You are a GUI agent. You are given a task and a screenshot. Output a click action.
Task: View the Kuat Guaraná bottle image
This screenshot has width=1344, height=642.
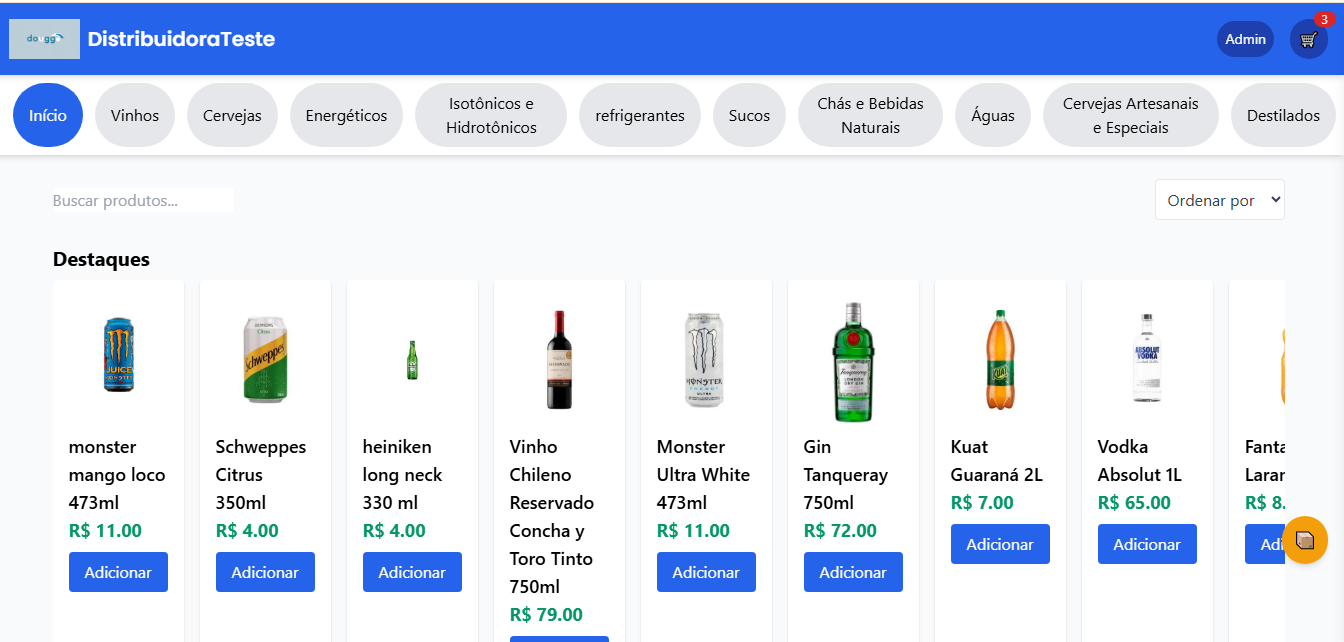tap(1000, 359)
